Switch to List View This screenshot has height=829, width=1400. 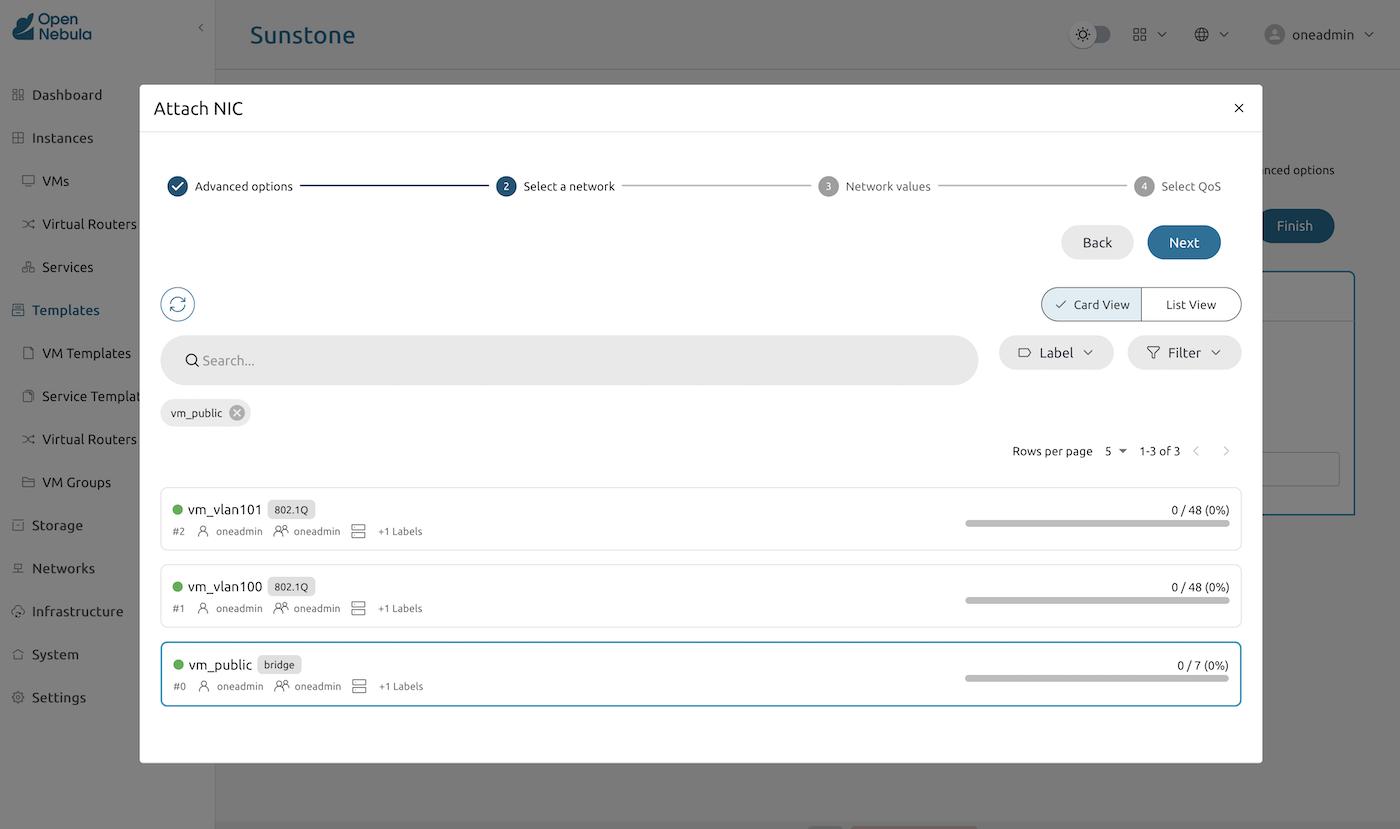point(1190,305)
